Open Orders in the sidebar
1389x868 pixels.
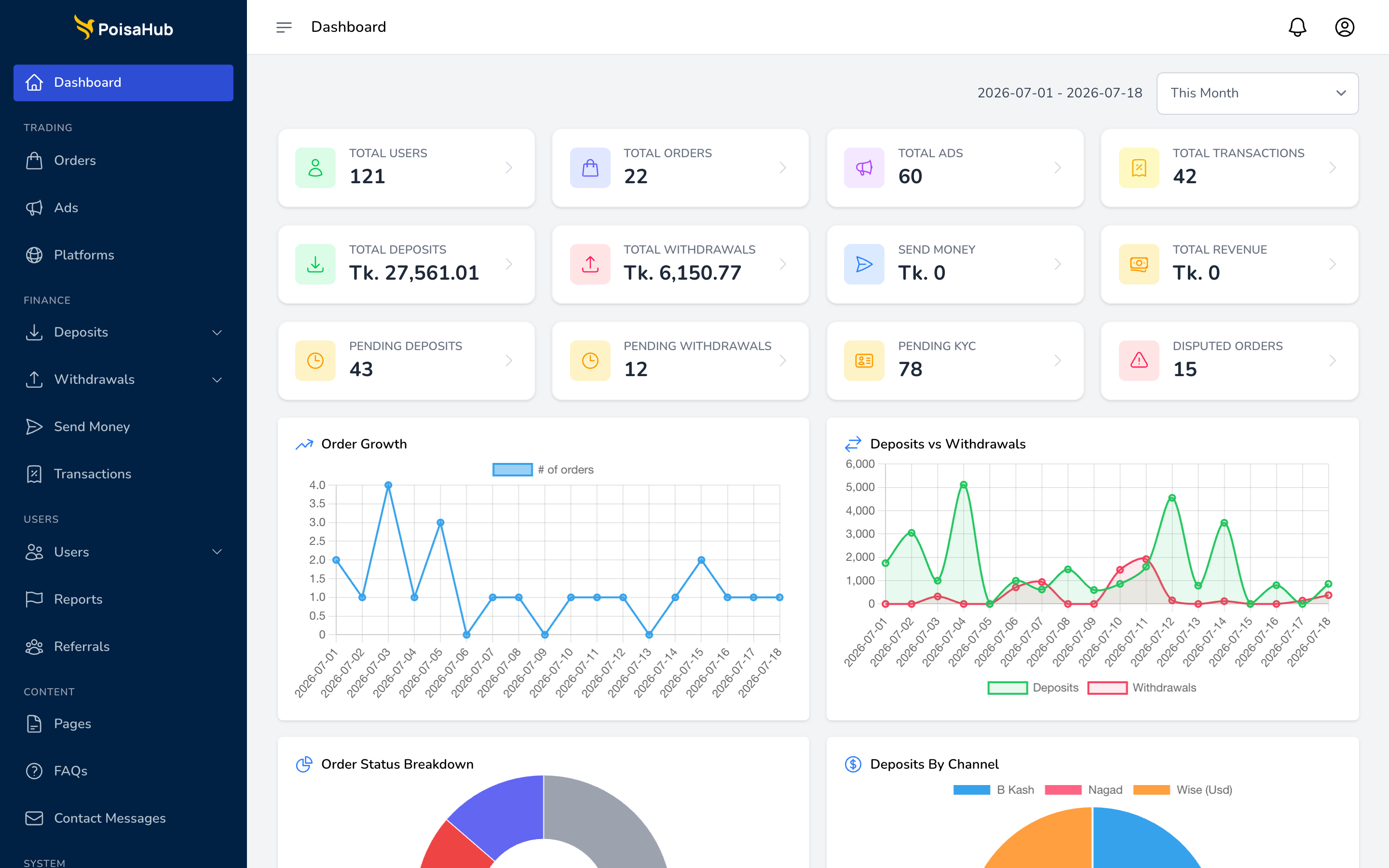[x=123, y=161]
